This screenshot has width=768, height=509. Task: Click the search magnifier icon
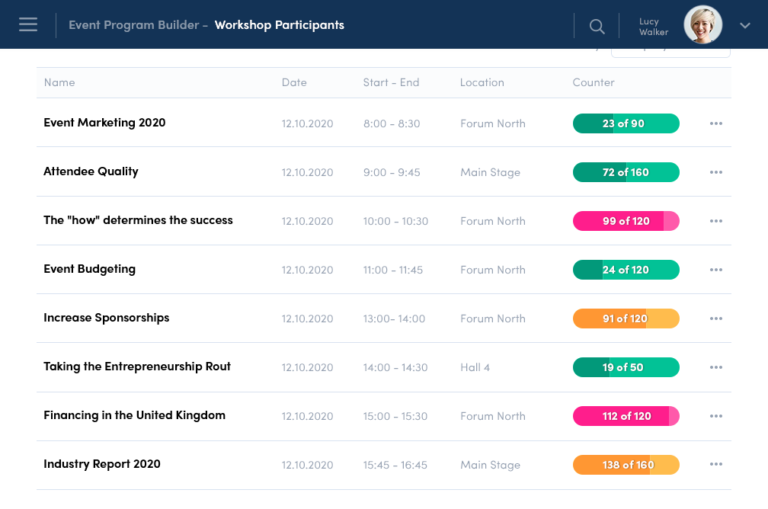point(597,26)
